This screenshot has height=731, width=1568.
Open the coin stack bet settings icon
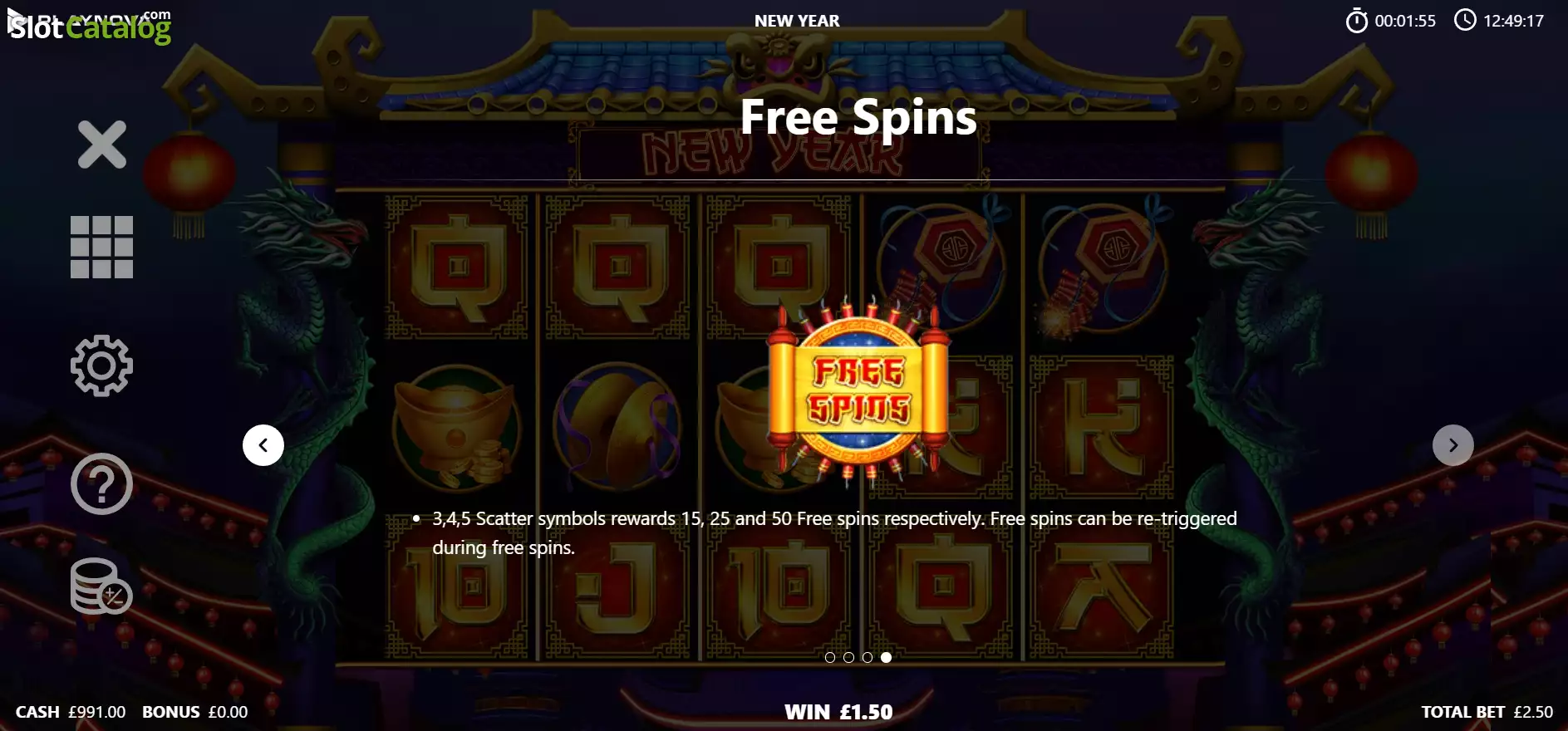pyautogui.click(x=101, y=586)
